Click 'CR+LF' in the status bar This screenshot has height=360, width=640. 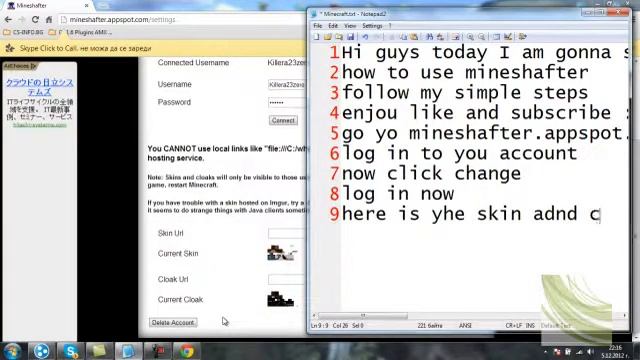coord(513,326)
